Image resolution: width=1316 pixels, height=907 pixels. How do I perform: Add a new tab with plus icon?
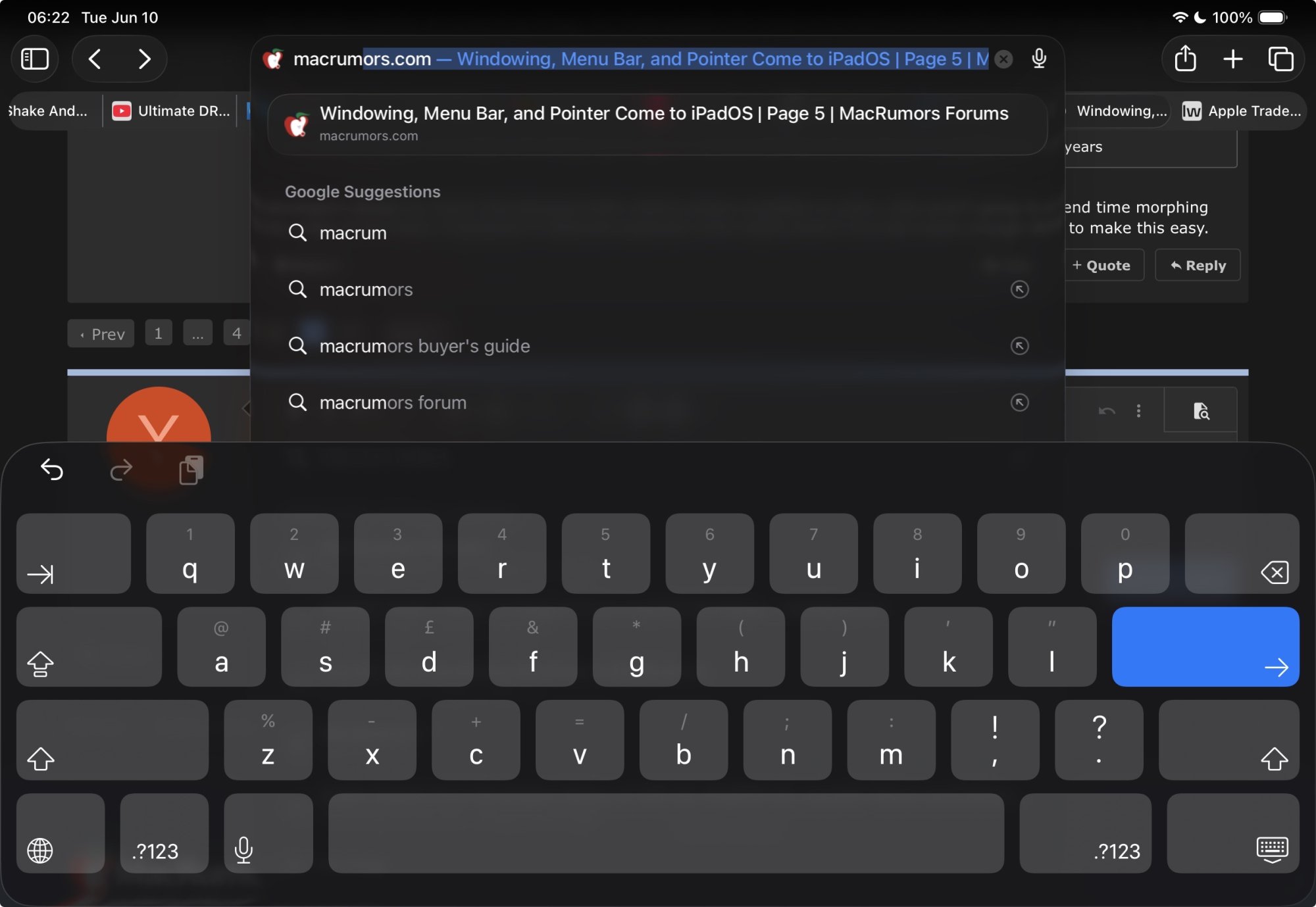[1232, 59]
